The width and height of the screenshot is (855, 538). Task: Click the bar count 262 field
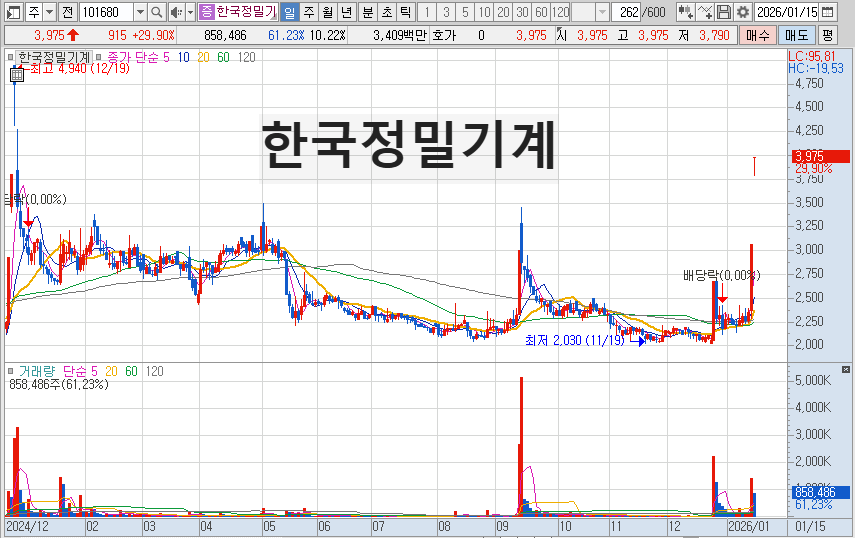pyautogui.click(x=626, y=11)
